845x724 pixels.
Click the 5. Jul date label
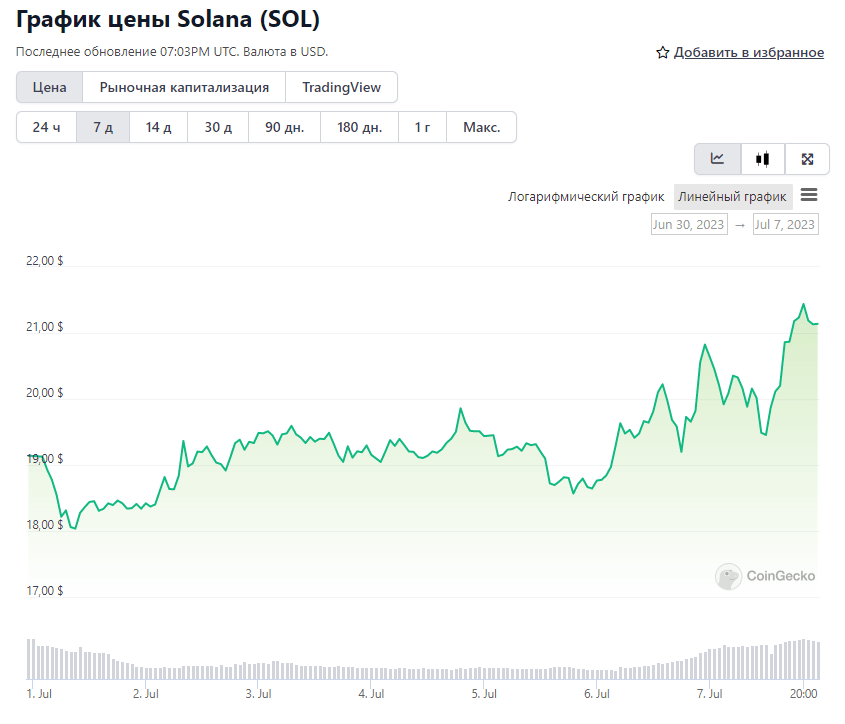pyautogui.click(x=484, y=694)
